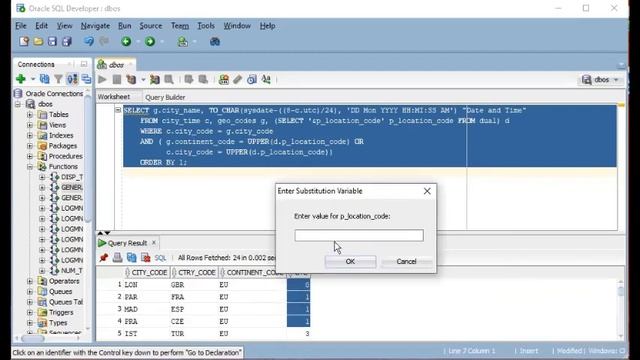Viewport: 640px width, 360px height.
Task: Click the Open folder icon in toolbar
Action: [x=38, y=41]
